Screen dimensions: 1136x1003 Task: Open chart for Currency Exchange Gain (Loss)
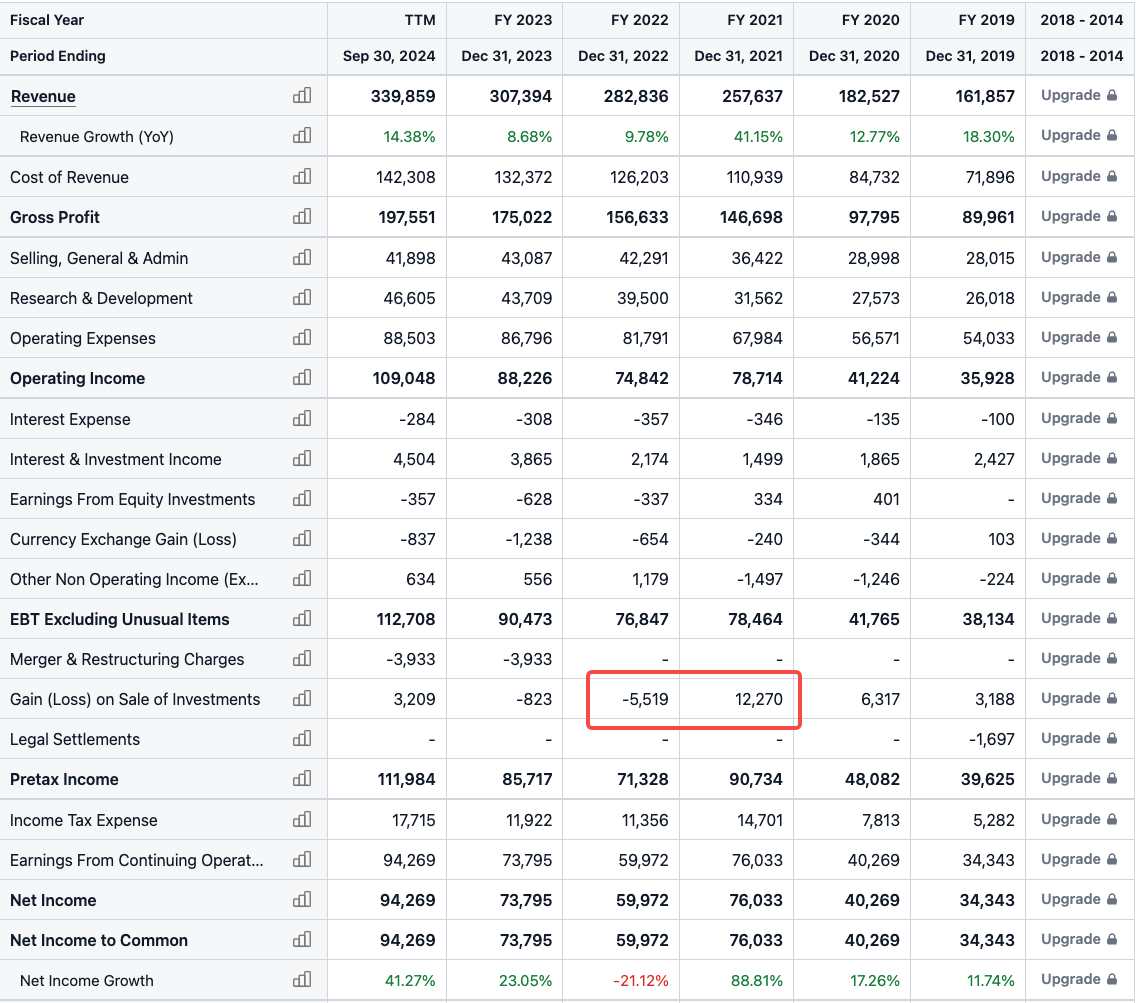[x=301, y=539]
